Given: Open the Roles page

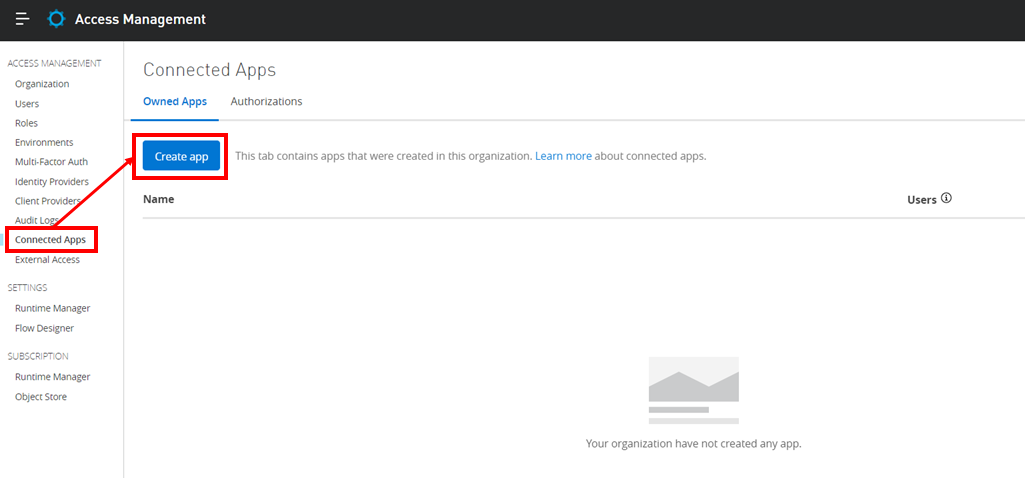Looking at the screenshot, I should (x=26, y=123).
